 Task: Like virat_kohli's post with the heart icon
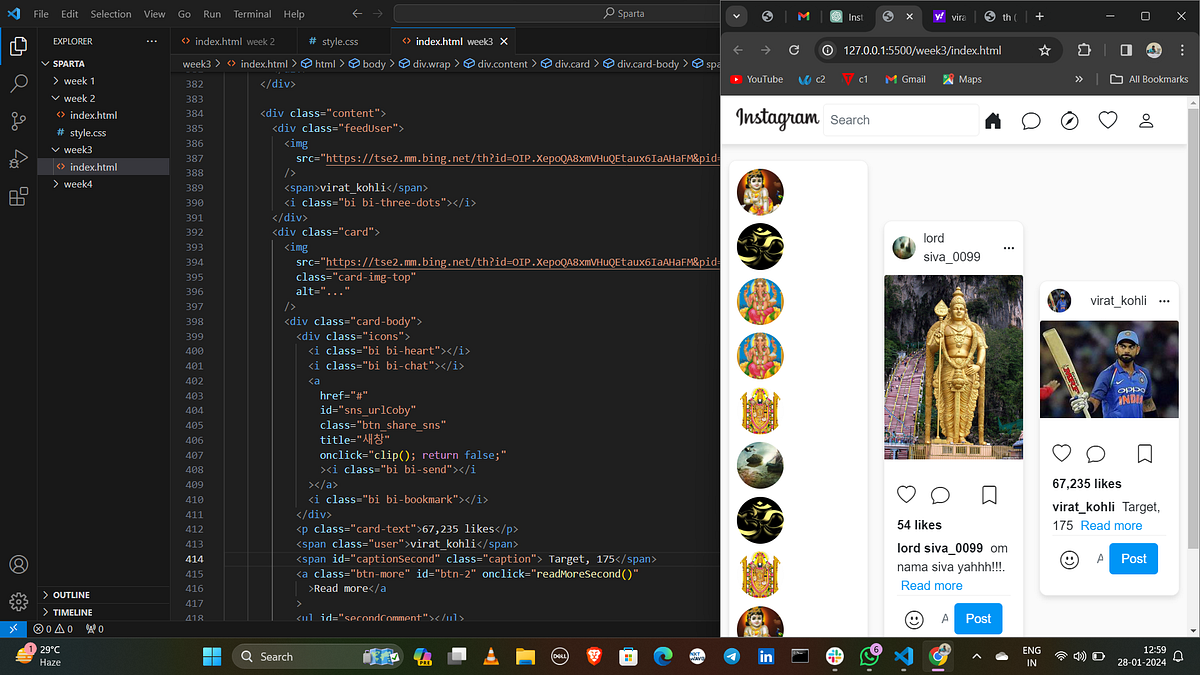pyautogui.click(x=1061, y=453)
